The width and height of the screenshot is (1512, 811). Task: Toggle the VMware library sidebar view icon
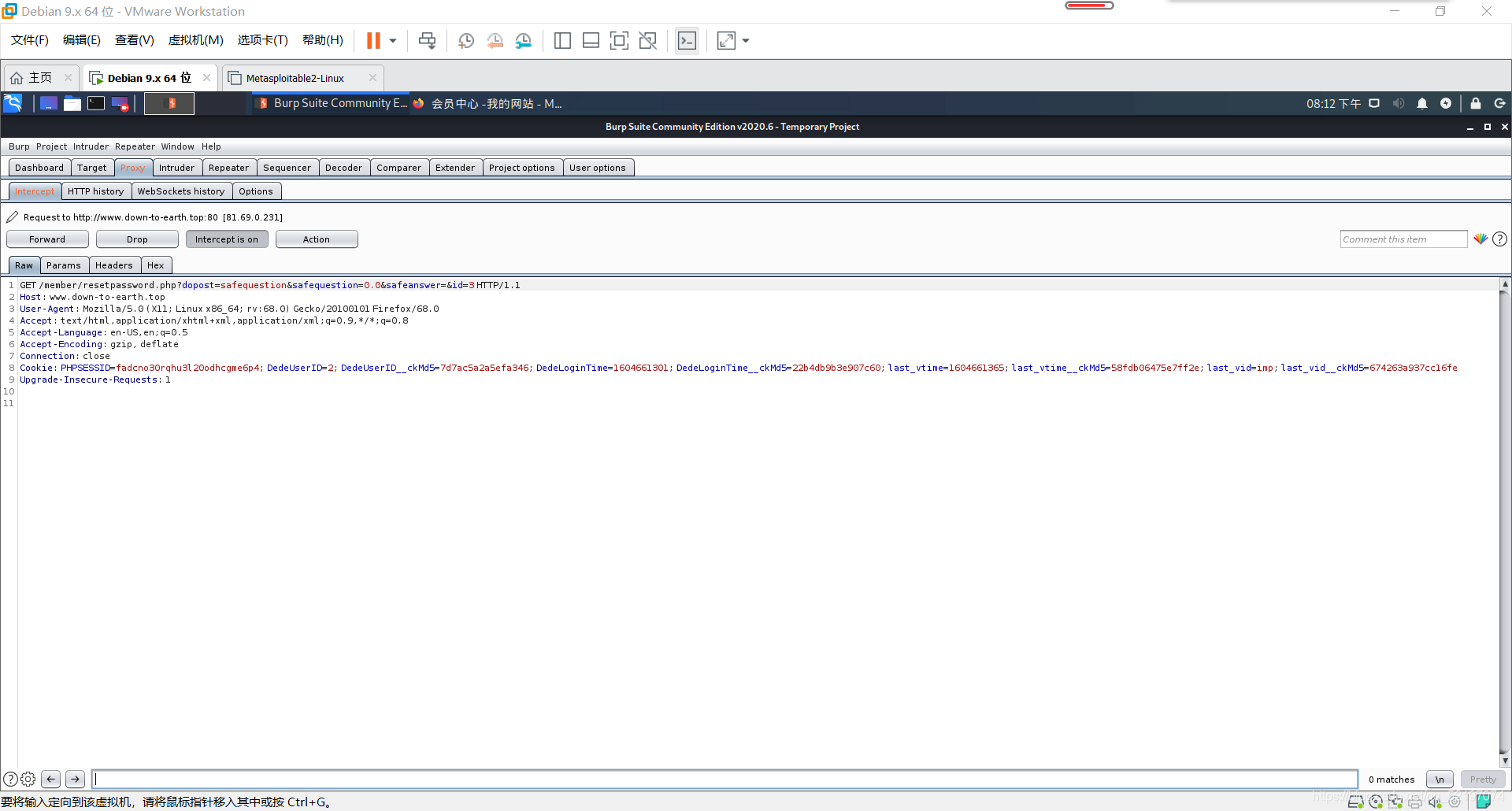[x=562, y=41]
